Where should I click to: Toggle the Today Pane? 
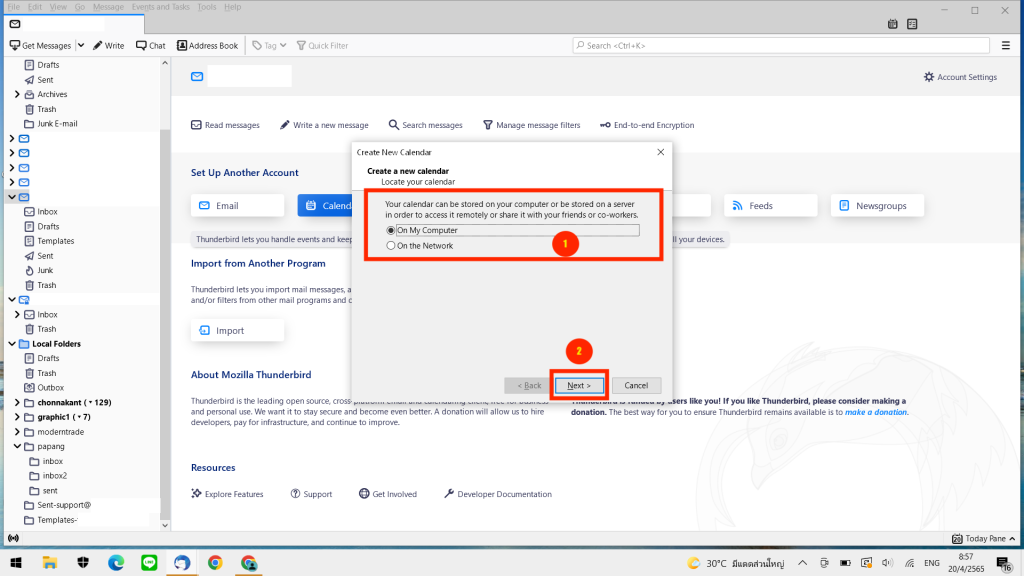coord(979,538)
